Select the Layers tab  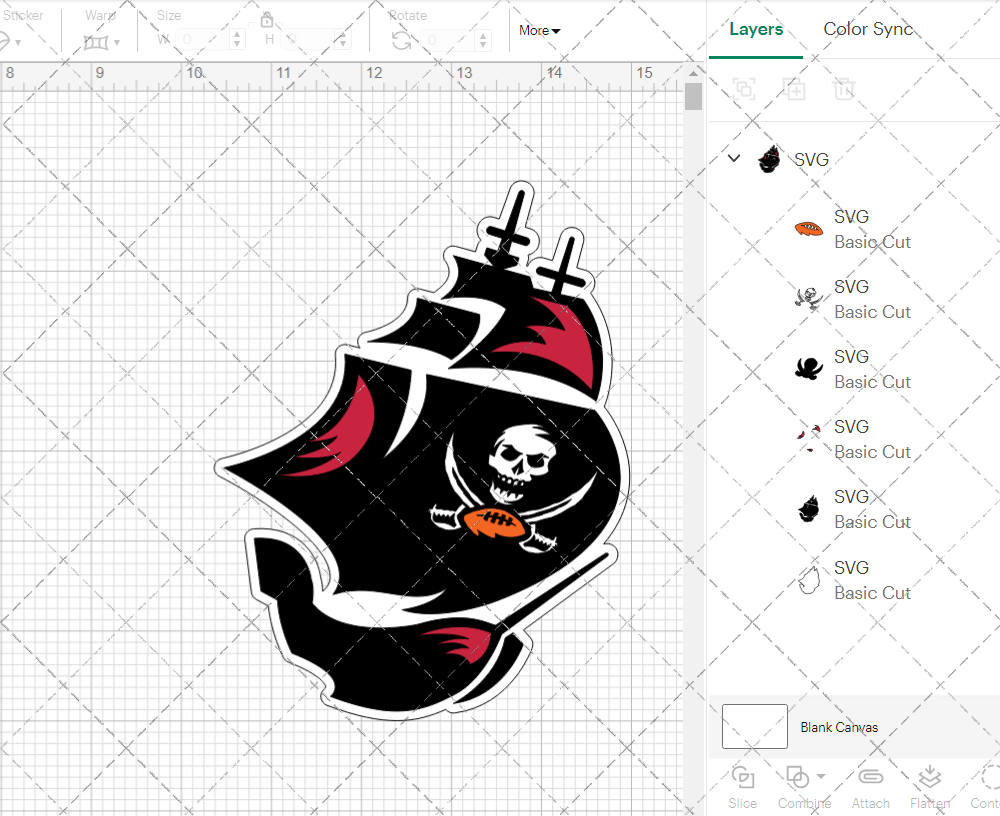(756, 29)
